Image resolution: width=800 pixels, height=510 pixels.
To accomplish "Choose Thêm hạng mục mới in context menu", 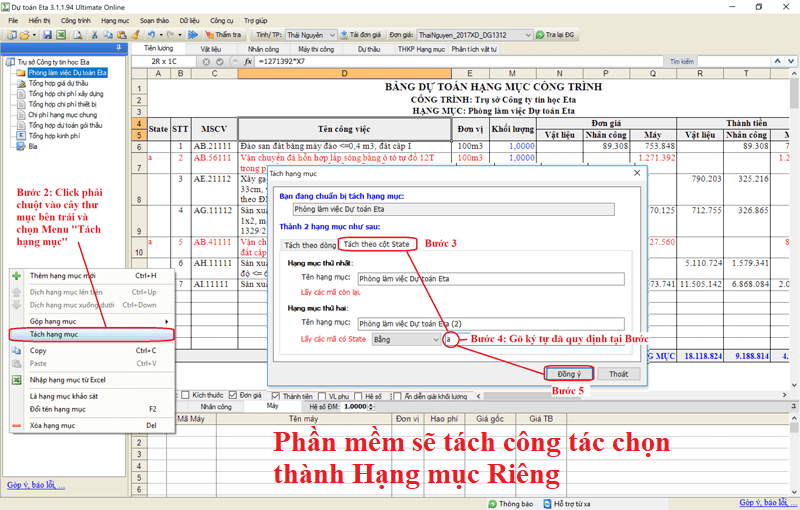I will click(x=92, y=276).
